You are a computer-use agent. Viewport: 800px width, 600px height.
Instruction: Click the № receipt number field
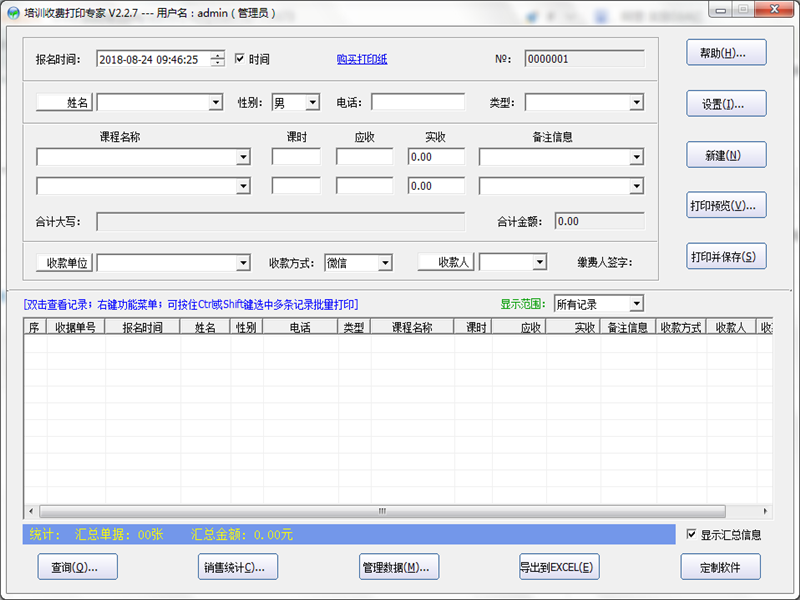[584, 59]
